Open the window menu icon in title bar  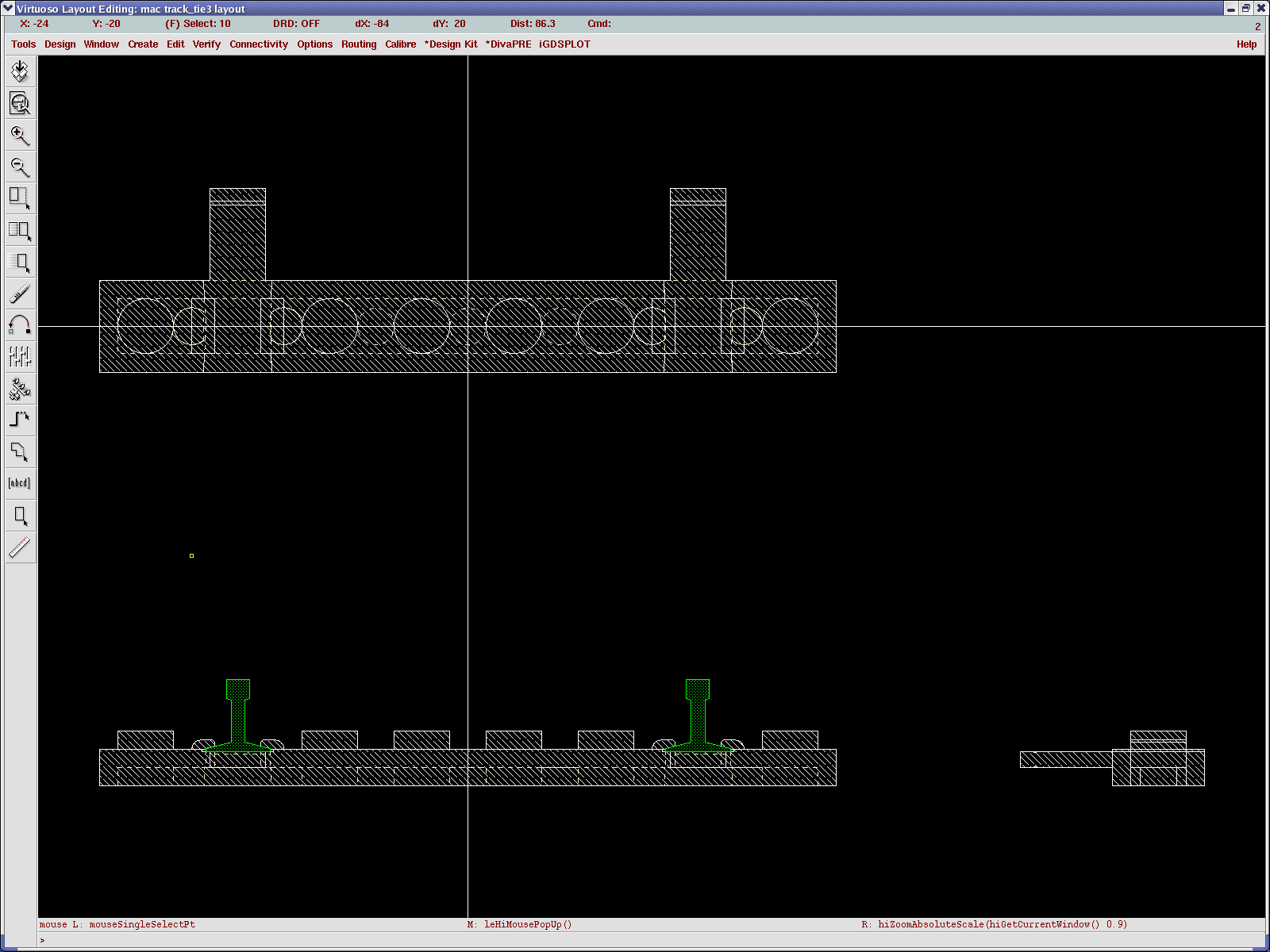point(9,9)
